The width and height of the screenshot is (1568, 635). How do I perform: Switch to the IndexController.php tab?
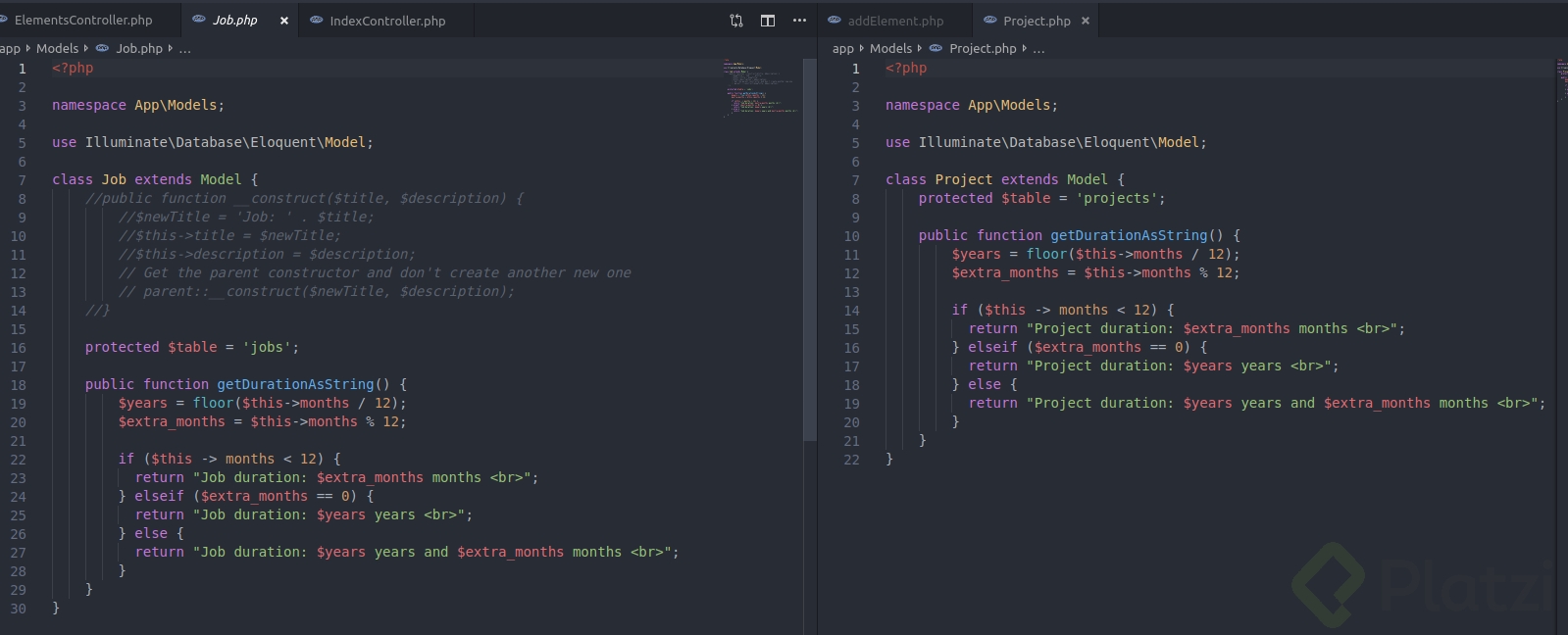387,21
